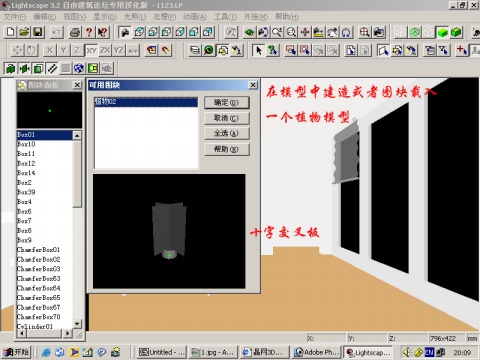Viewport: 480px width, 360px height.
Task: Open the 光照(L) menu
Action: pos(135,16)
